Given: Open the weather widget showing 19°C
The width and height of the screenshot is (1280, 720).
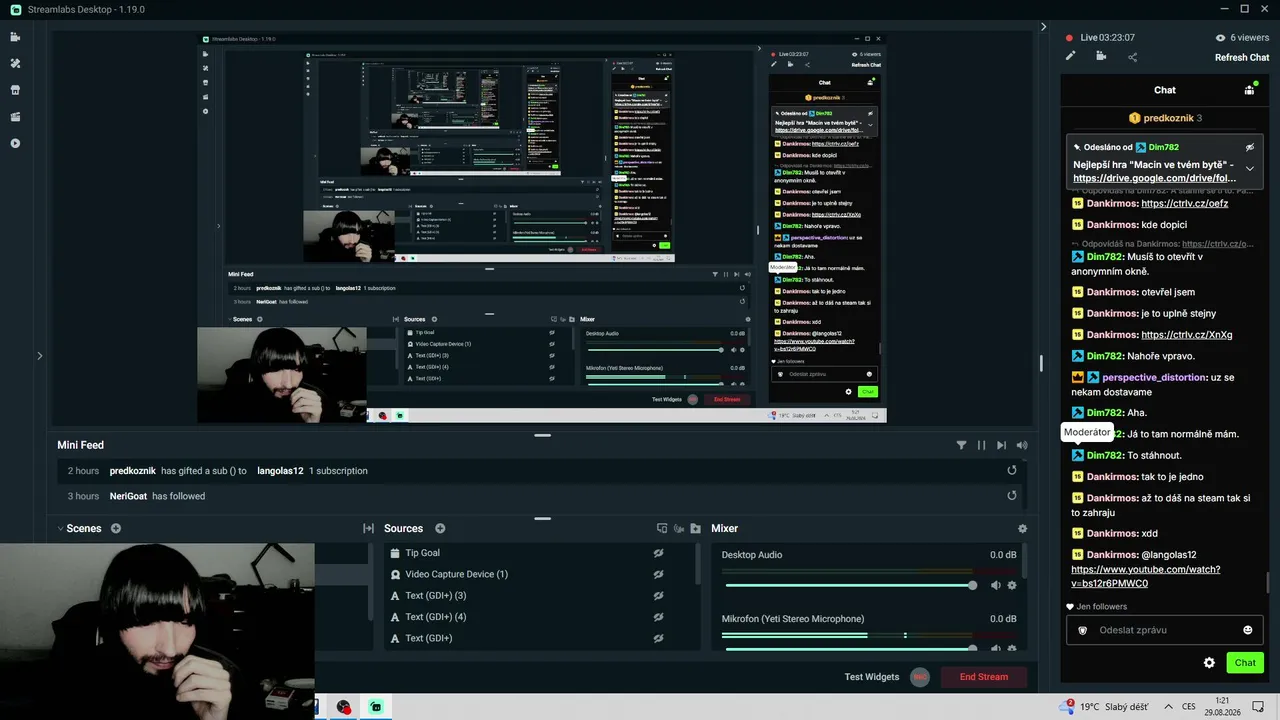Looking at the screenshot, I should (x=1106, y=707).
